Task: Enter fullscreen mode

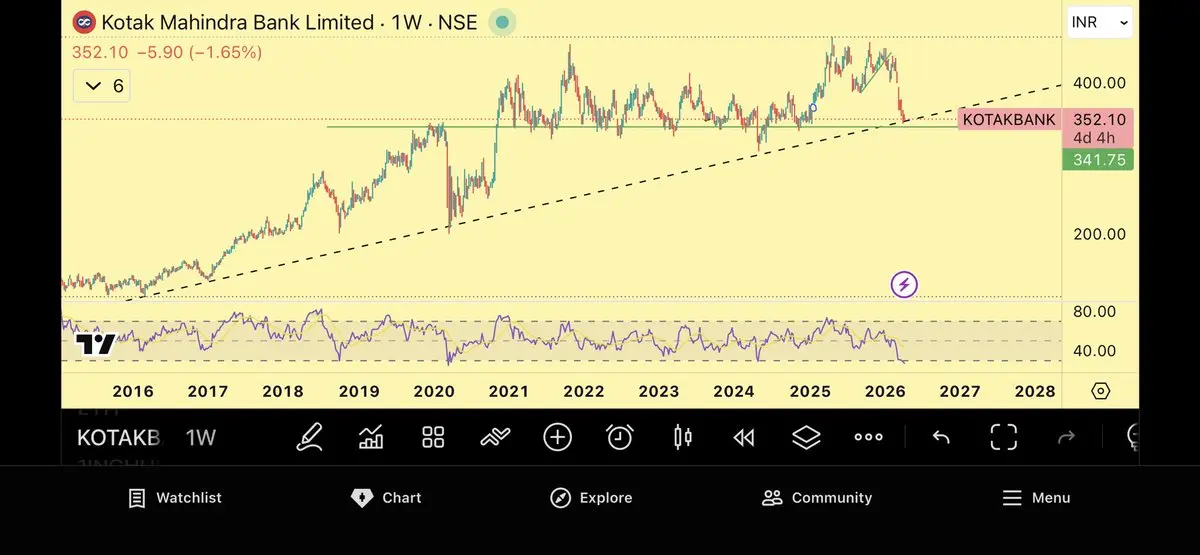Action: pyautogui.click(x=1003, y=437)
